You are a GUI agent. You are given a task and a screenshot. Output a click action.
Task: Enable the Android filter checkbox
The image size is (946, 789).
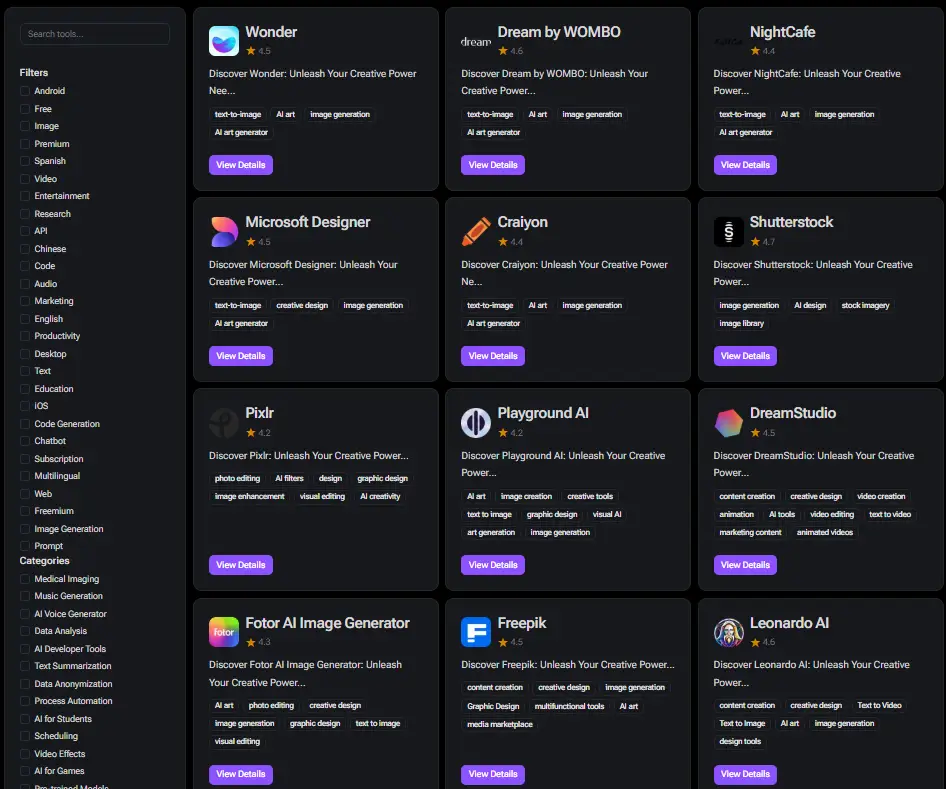coord(25,91)
